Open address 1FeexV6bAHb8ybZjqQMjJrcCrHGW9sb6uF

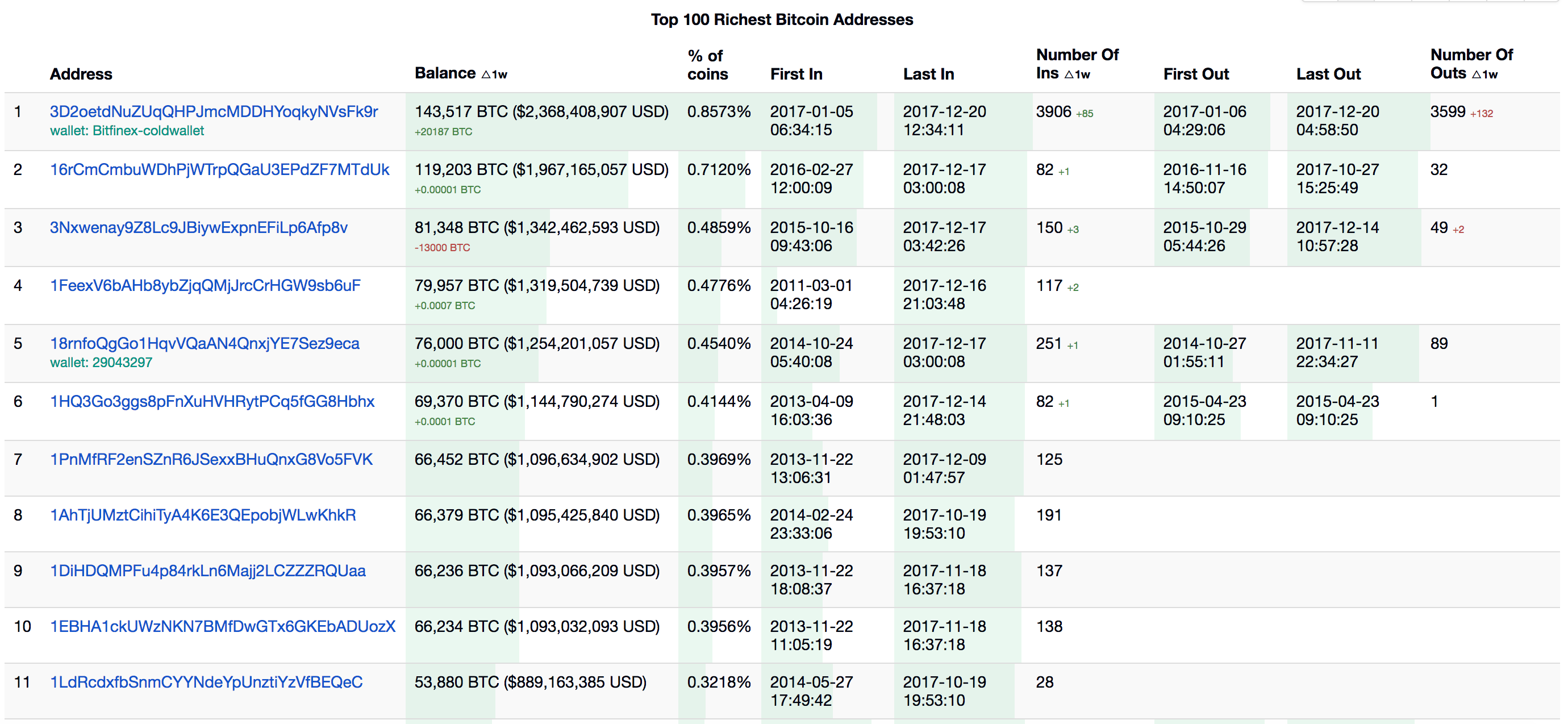tap(205, 285)
